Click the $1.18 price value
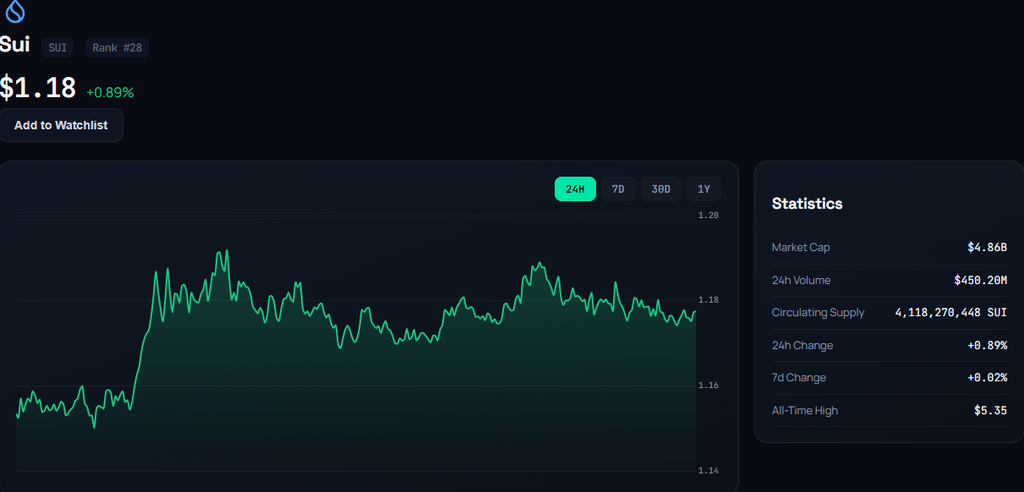The height and width of the screenshot is (492, 1024). point(38,88)
